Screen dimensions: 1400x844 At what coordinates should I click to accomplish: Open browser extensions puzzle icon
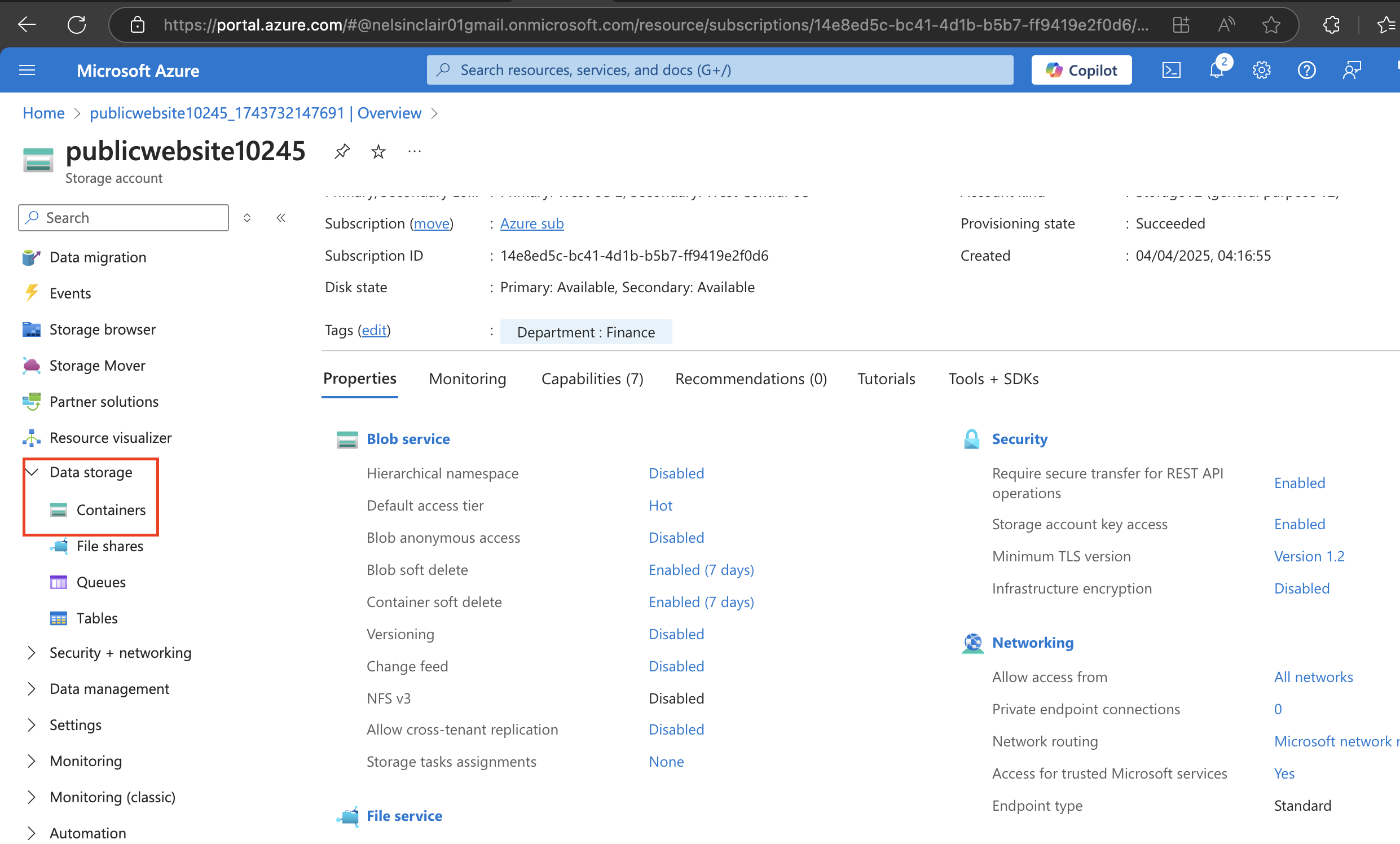tap(1331, 24)
